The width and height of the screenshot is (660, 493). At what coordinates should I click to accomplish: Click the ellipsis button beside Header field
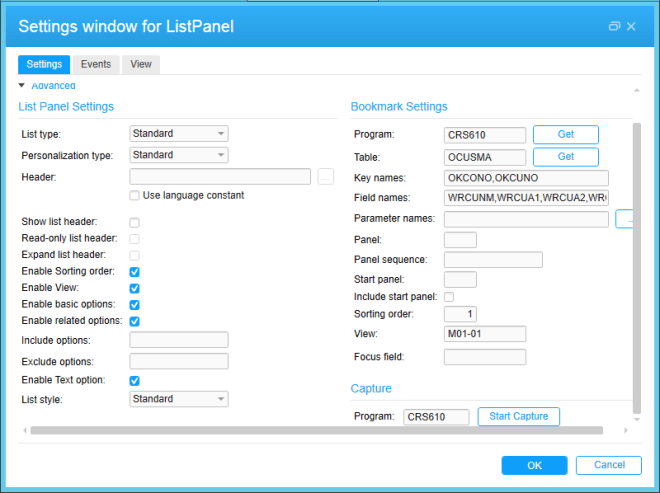coord(325,177)
